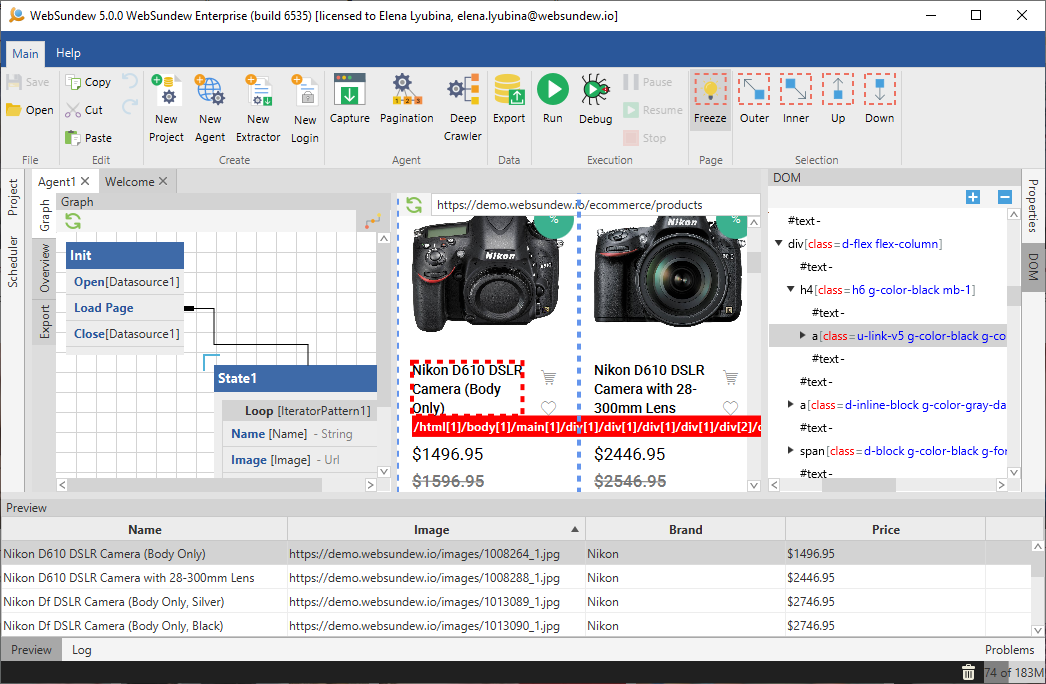Run the agent with Run button
Viewport: 1046px width, 684px height.
pyautogui.click(x=552, y=92)
